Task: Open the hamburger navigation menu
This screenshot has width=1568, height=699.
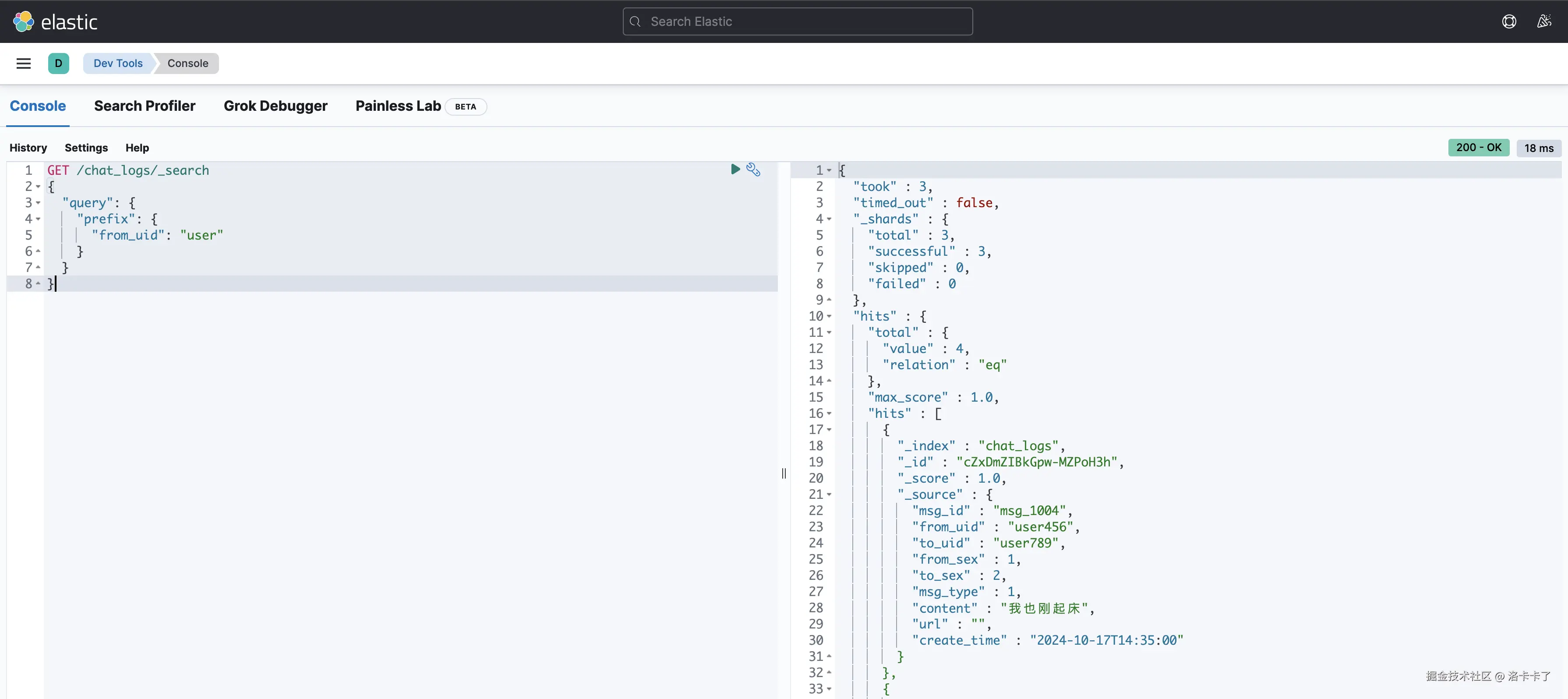Action: [24, 64]
